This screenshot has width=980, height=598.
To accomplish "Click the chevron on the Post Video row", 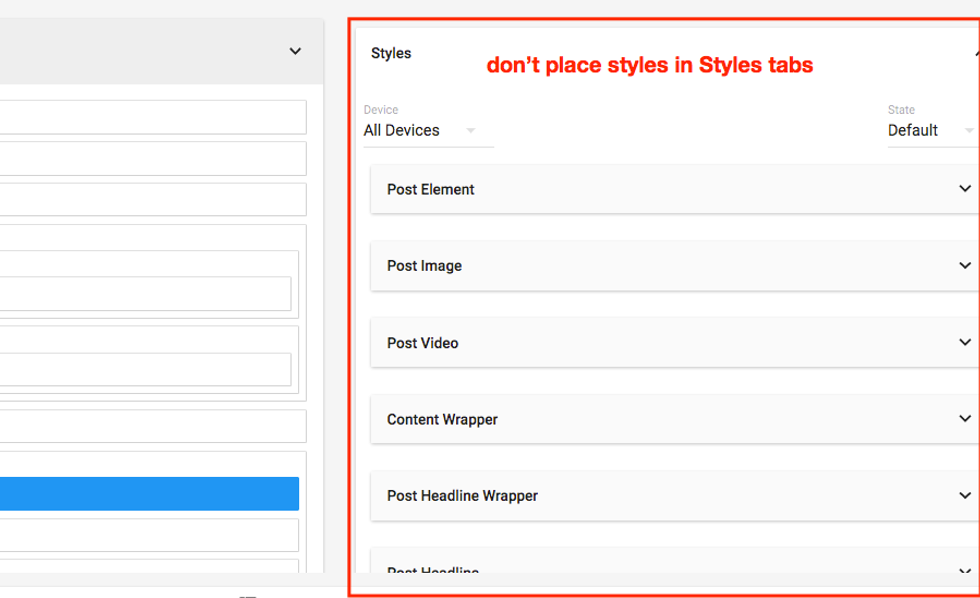I will point(964,342).
